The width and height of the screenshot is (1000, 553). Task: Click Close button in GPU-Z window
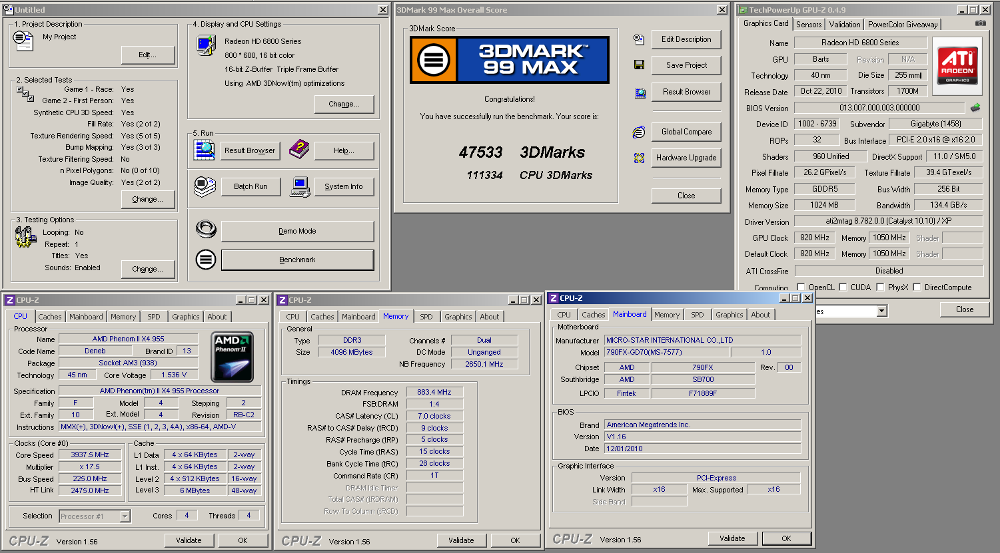click(x=964, y=309)
